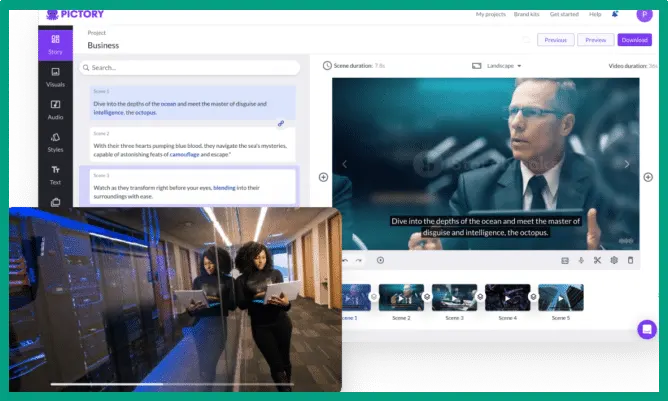Click the redo arrow under the preview
668x401 pixels.
359,260
